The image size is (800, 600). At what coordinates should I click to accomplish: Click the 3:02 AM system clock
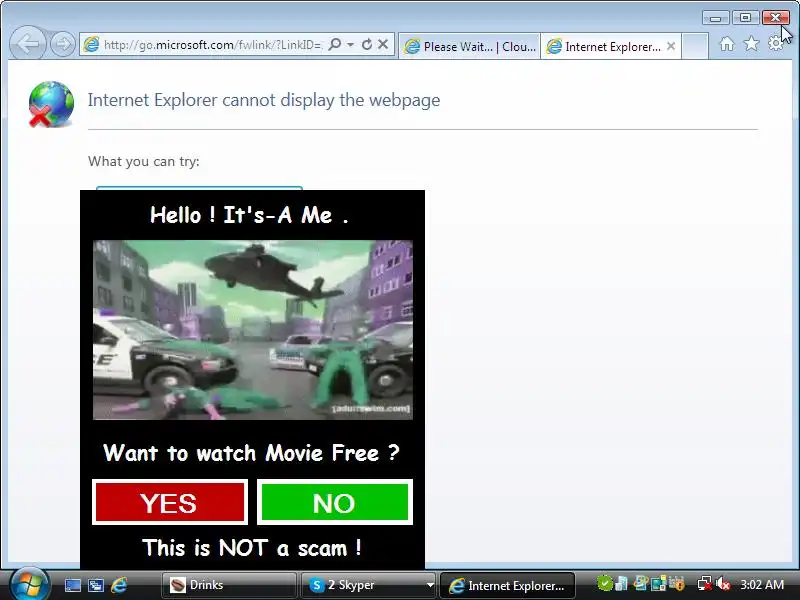(762, 584)
